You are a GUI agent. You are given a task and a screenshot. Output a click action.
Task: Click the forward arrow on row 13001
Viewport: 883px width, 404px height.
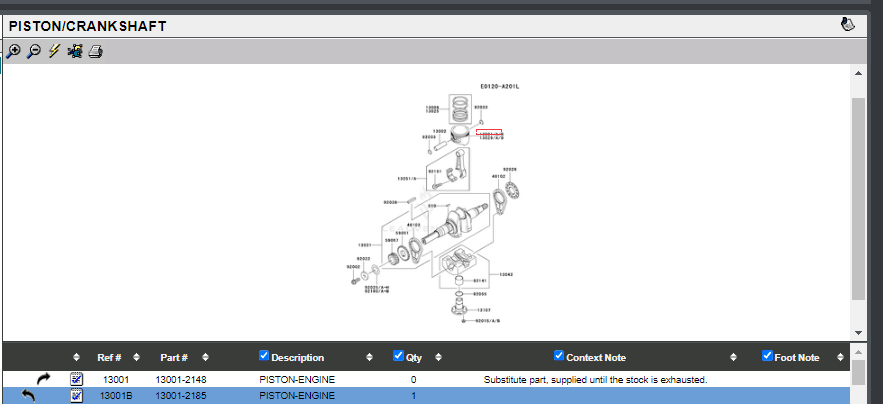[43, 380]
